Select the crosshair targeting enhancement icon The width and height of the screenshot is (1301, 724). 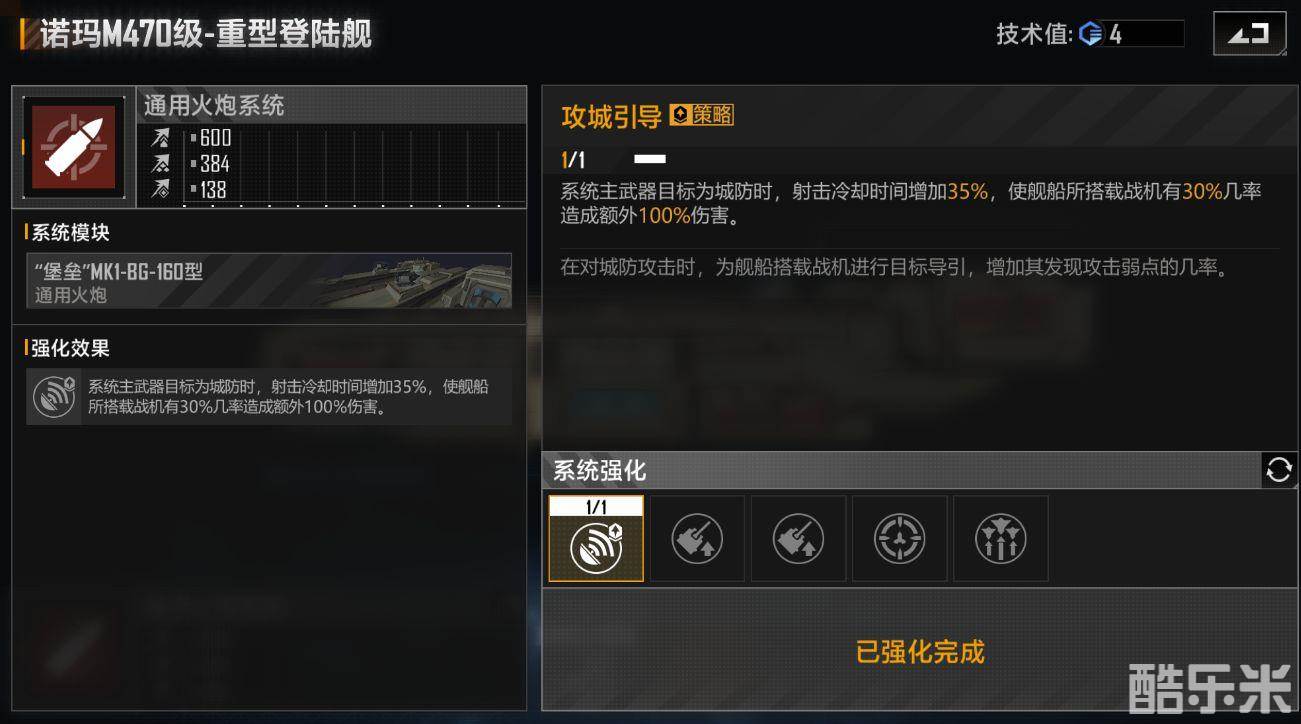click(x=899, y=539)
